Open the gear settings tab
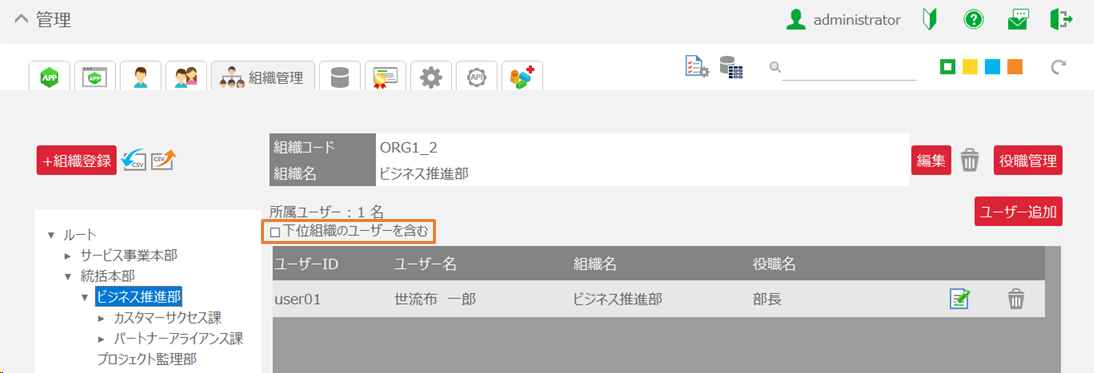The image size is (1094, 373). click(430, 77)
